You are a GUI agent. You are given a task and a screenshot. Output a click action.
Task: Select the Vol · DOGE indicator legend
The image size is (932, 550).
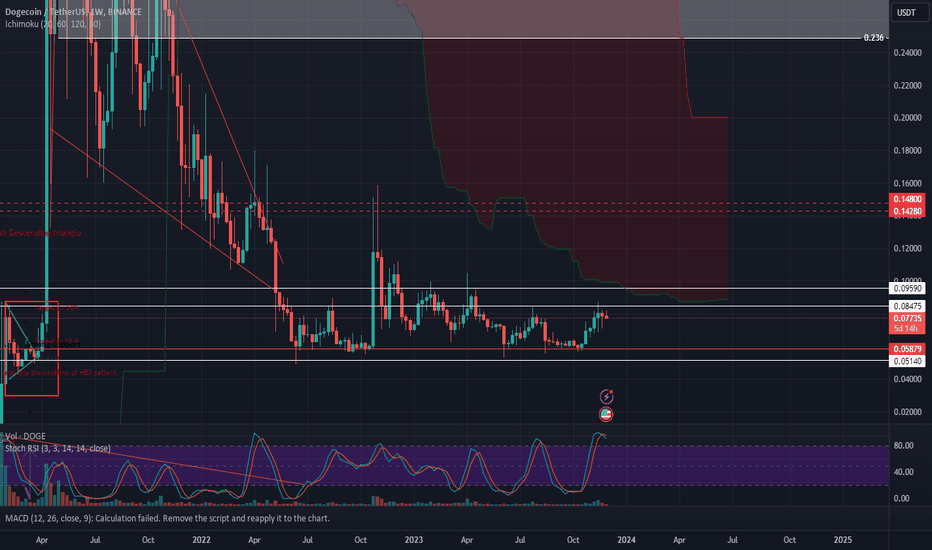(x=25, y=436)
